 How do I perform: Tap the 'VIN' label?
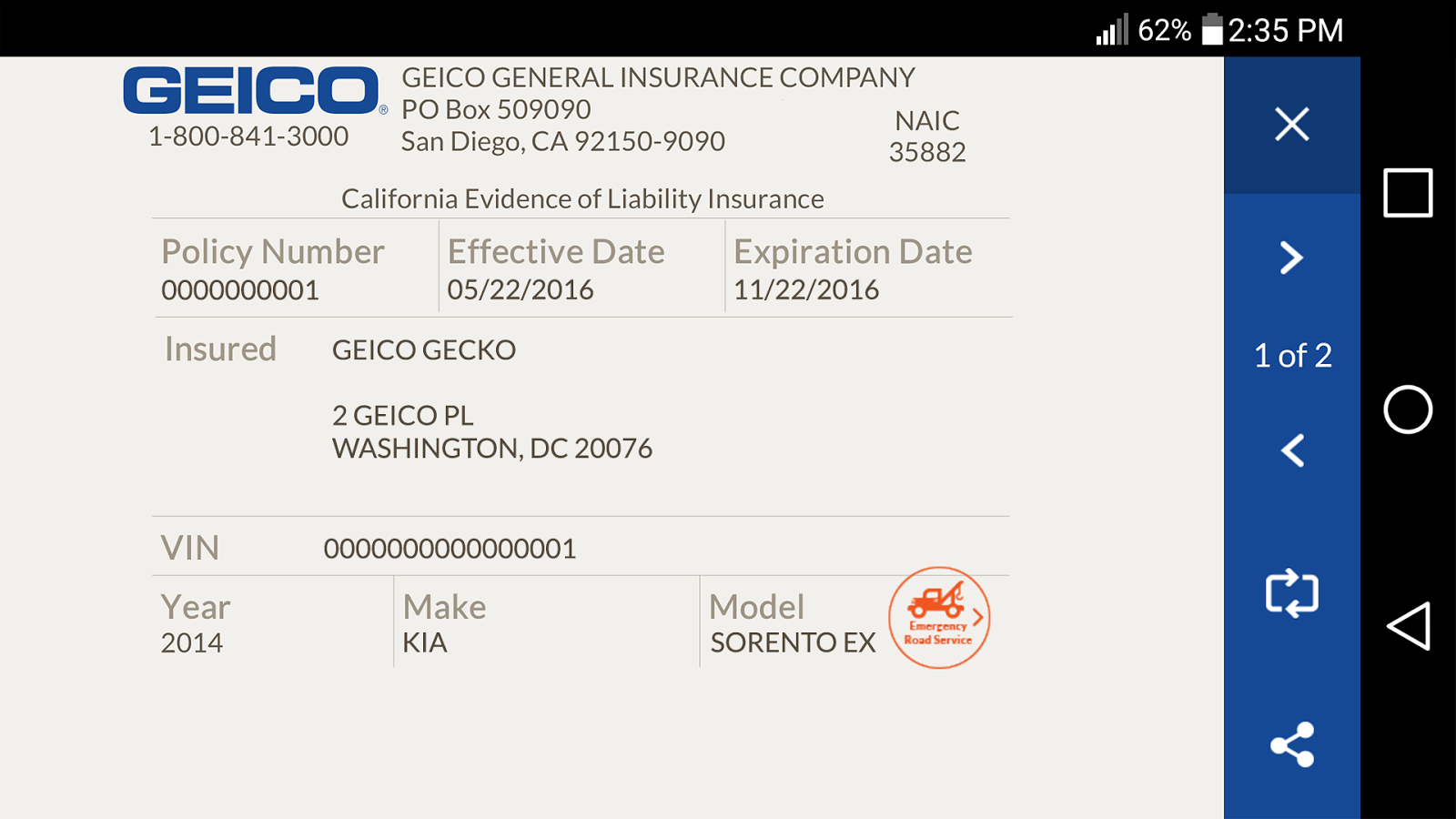click(x=190, y=548)
